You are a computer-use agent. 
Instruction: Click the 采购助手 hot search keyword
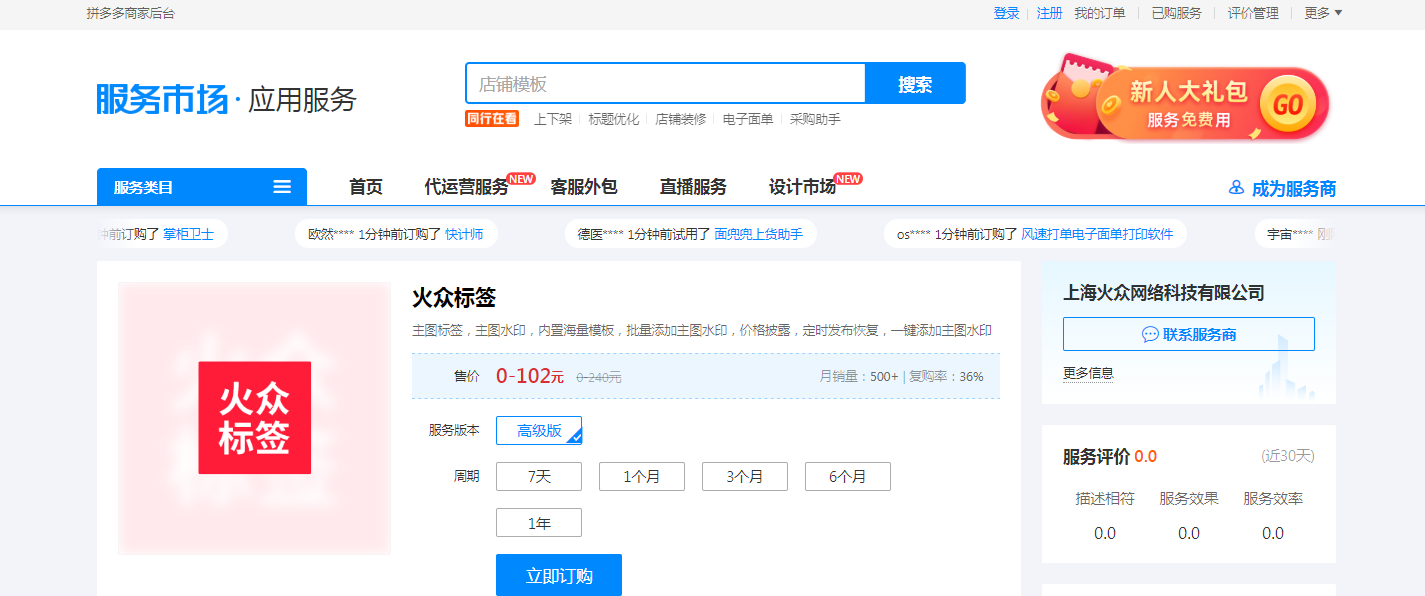(815, 119)
